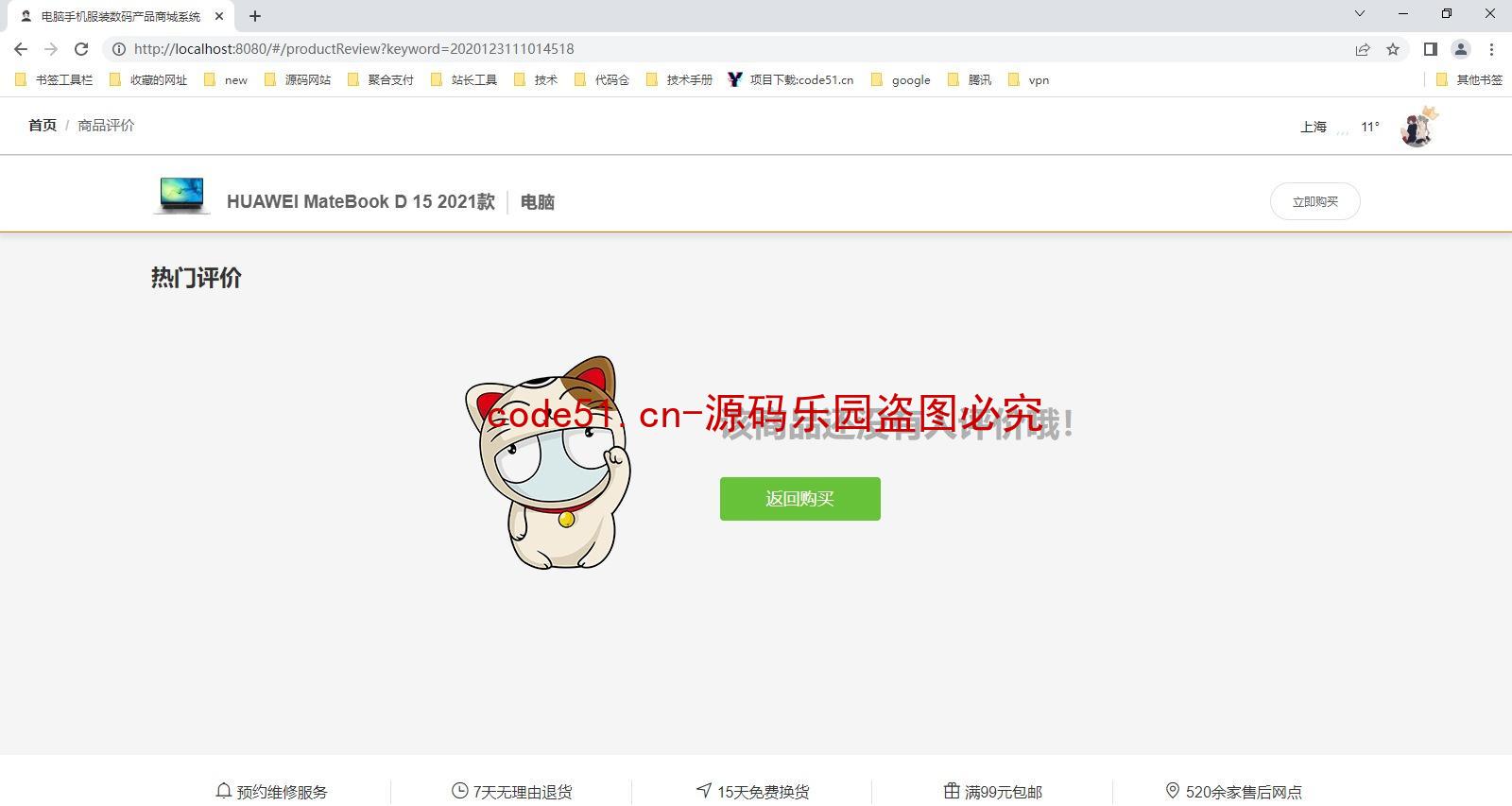The image size is (1512, 806).
Task: Click the 热门评价 heading
Action: (x=197, y=278)
